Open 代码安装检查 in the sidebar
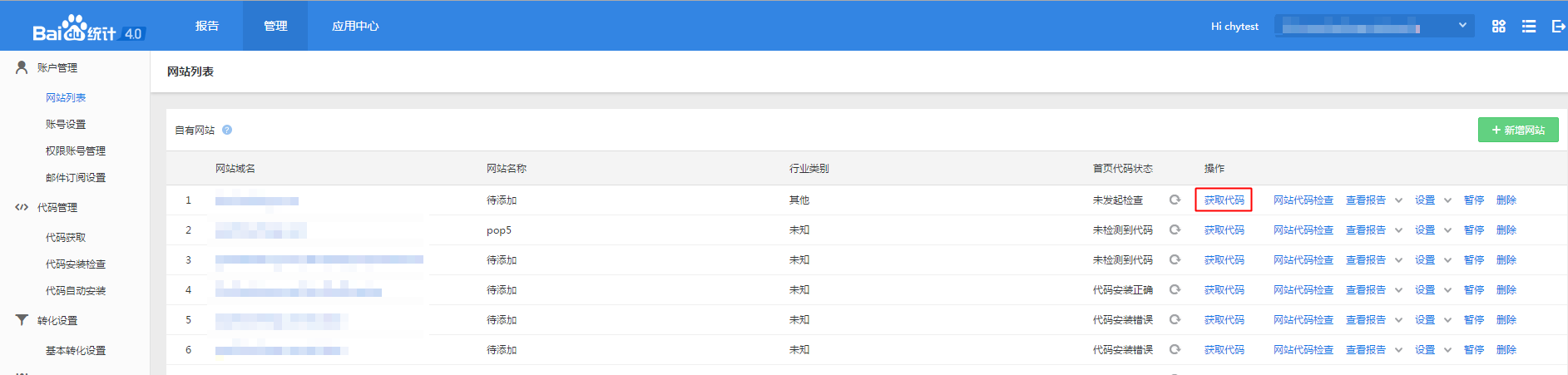 click(x=75, y=264)
